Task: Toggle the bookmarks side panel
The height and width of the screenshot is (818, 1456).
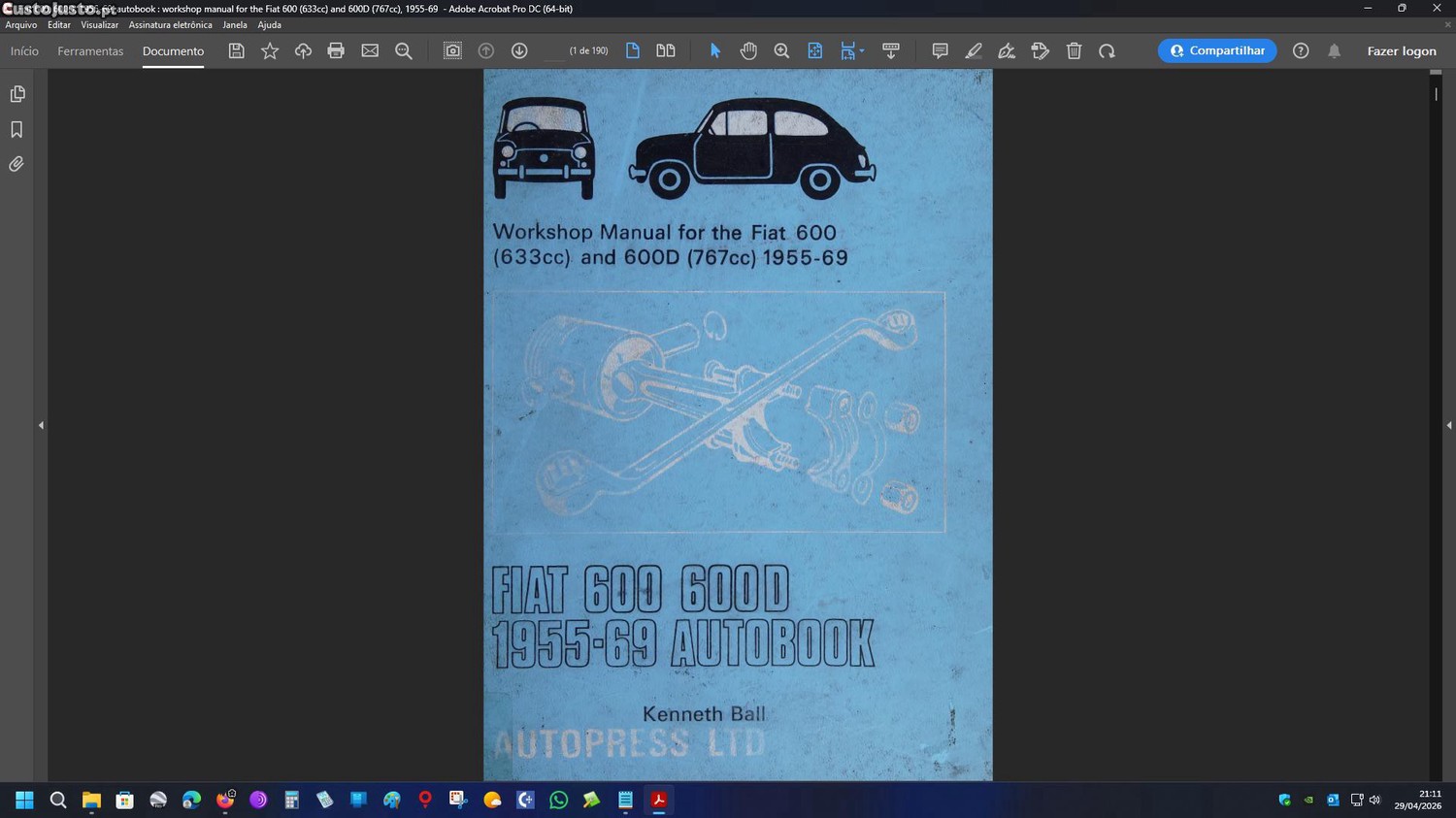Action: 17,130
